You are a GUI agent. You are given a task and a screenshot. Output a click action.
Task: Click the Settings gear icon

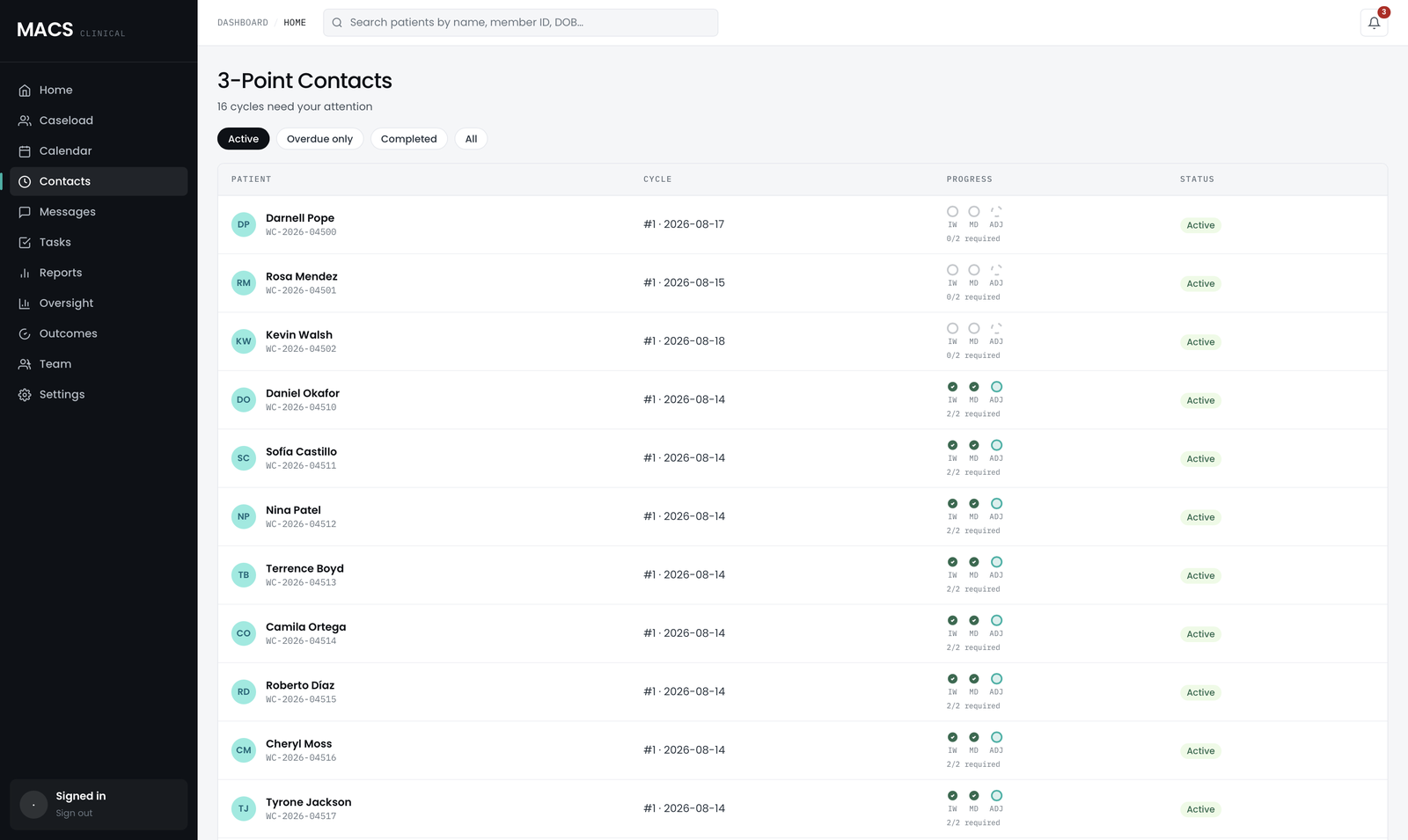click(x=25, y=395)
